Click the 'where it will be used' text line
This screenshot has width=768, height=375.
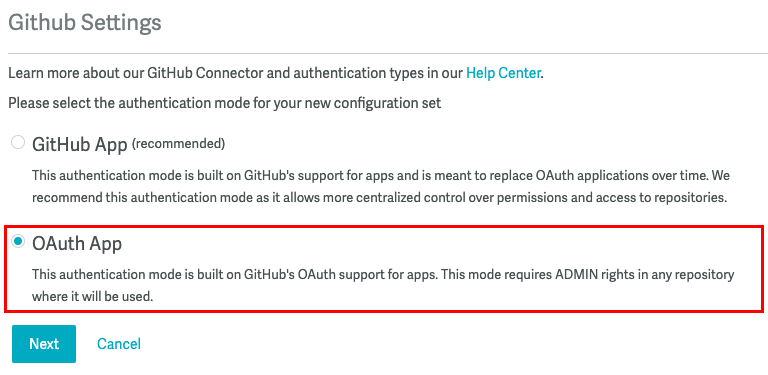[93, 297]
